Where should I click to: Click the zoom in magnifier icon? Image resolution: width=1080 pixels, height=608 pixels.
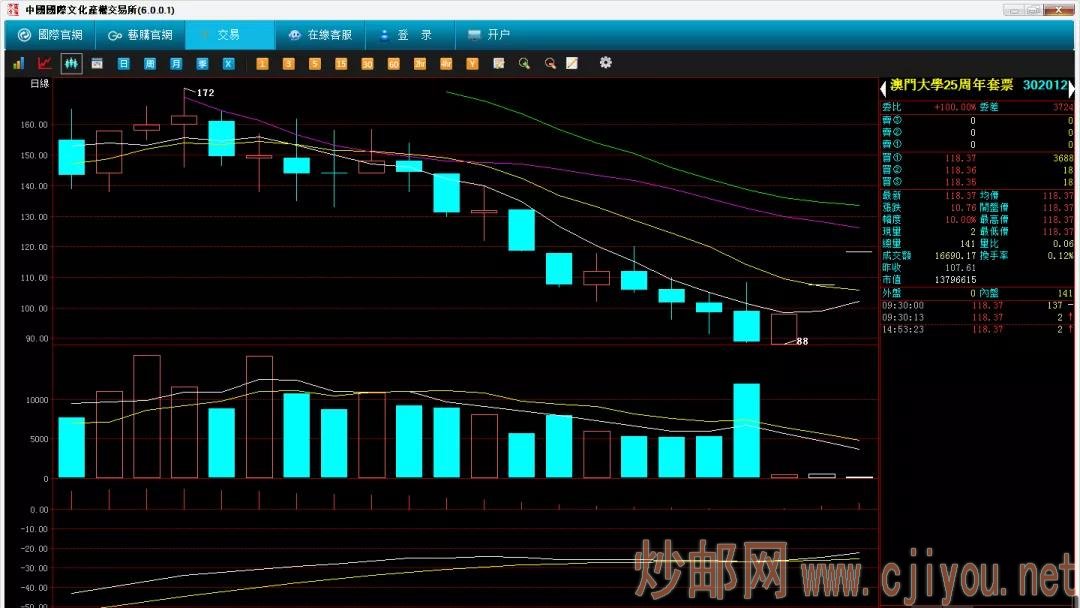(523, 64)
